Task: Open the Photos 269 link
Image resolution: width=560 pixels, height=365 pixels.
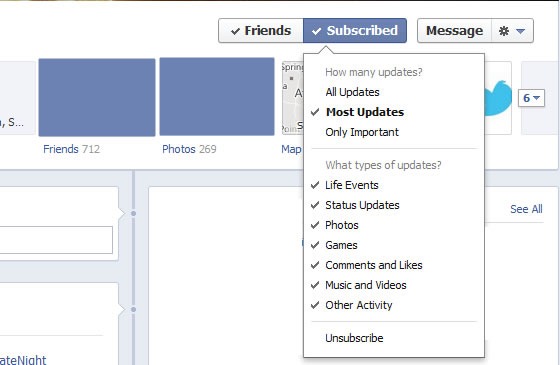Action: tap(189, 149)
